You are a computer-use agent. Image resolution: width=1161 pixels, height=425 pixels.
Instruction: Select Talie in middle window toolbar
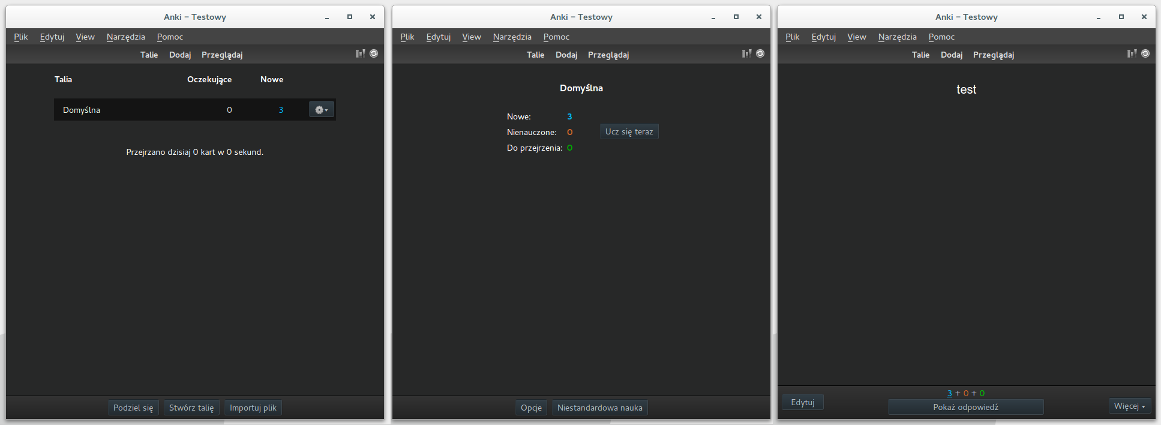coord(536,55)
